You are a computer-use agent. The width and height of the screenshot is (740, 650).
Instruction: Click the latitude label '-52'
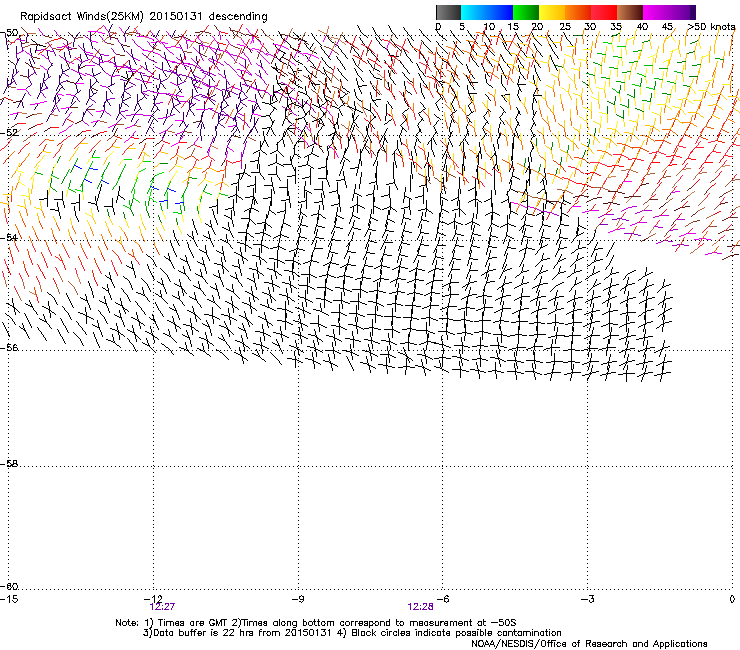(x=9, y=133)
